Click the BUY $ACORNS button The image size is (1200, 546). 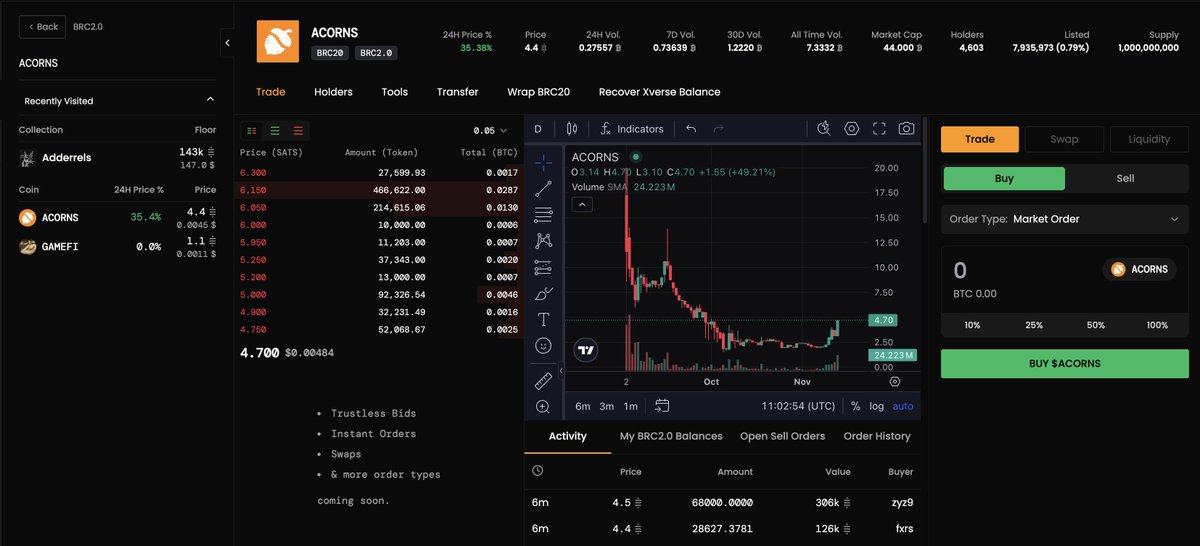(x=1065, y=363)
